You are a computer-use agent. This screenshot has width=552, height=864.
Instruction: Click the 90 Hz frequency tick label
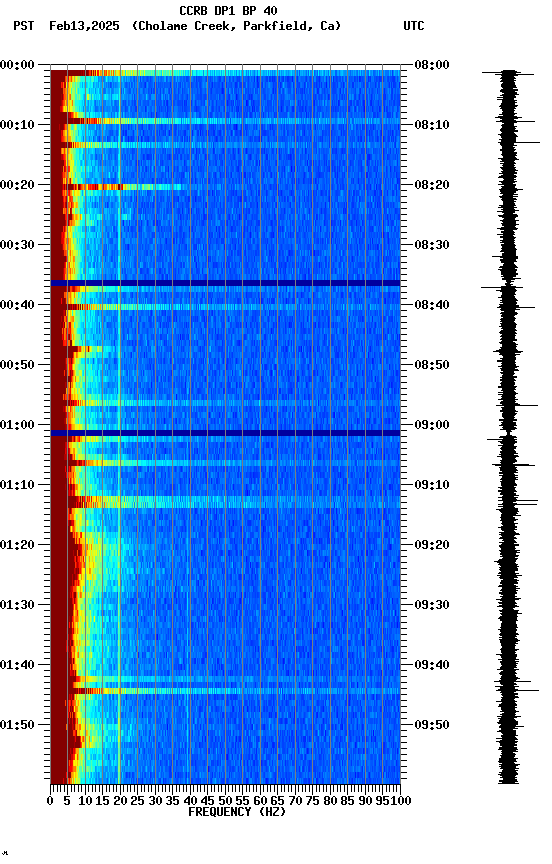pos(365,801)
